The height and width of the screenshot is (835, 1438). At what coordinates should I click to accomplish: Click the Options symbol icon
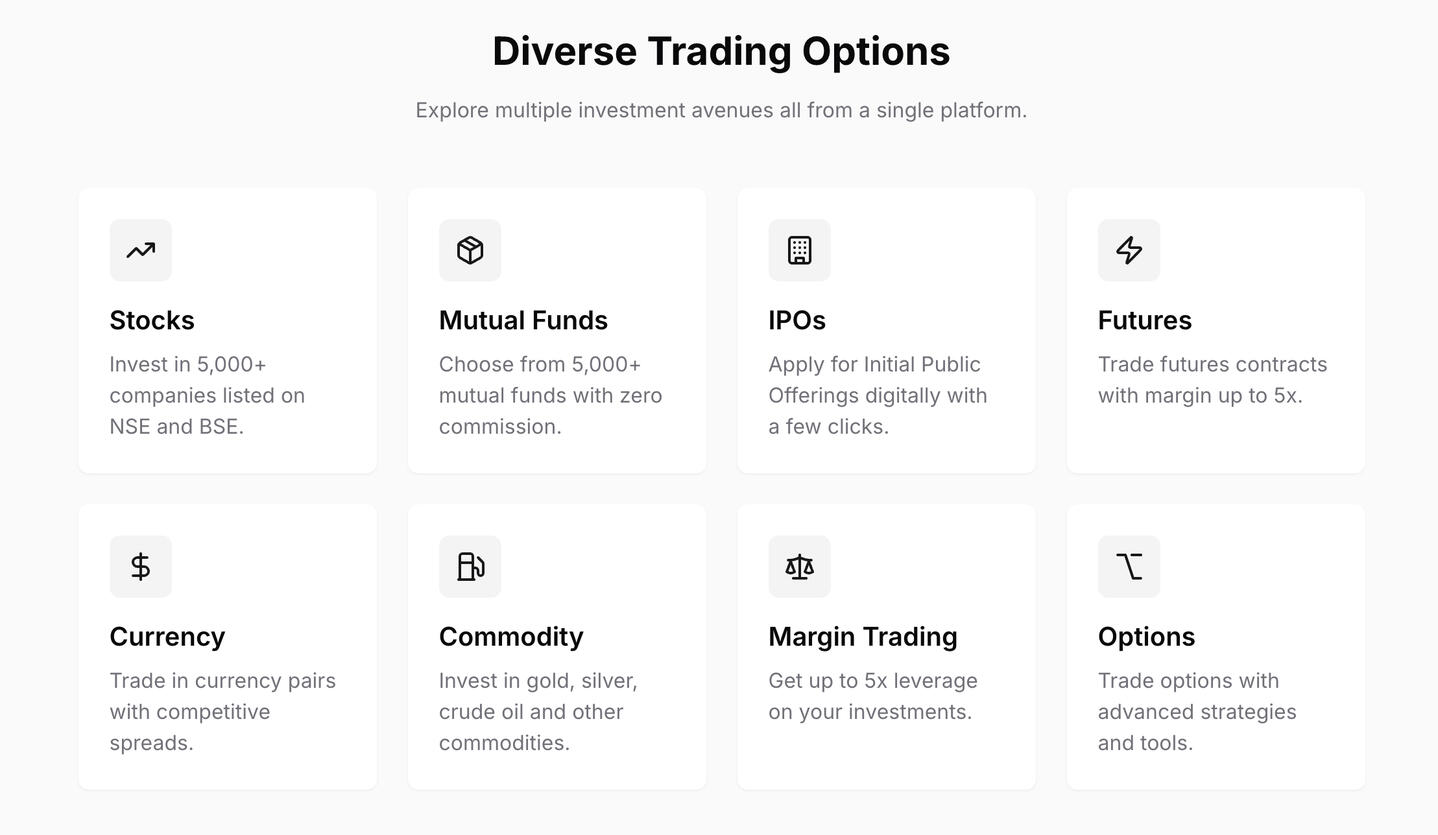tap(1129, 566)
